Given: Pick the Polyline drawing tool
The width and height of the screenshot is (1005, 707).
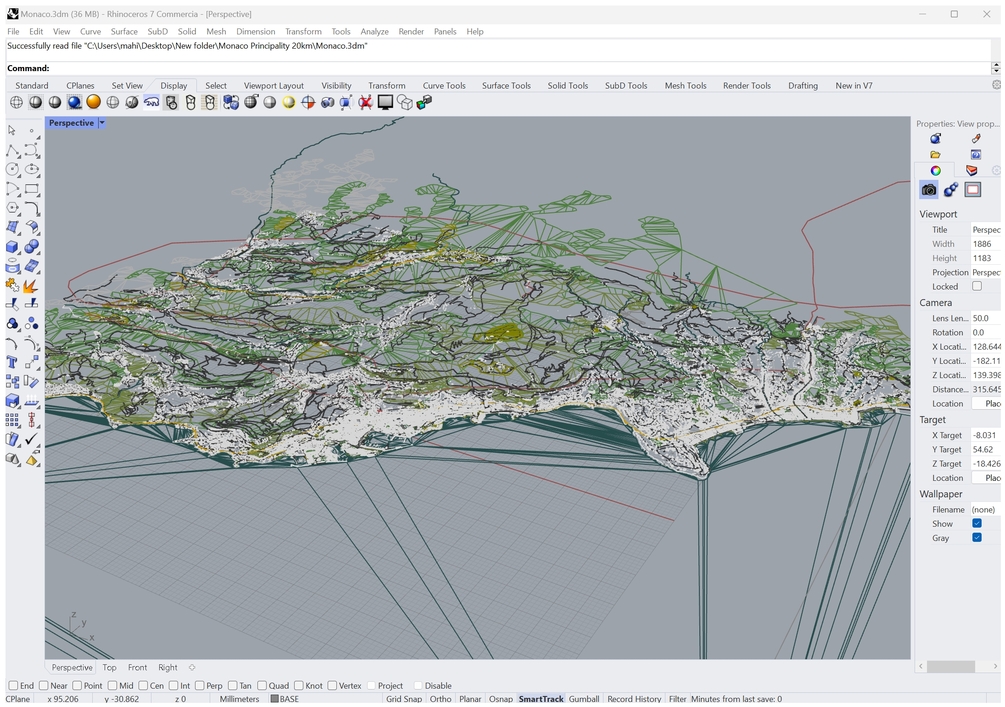Looking at the screenshot, I should click(x=13, y=151).
